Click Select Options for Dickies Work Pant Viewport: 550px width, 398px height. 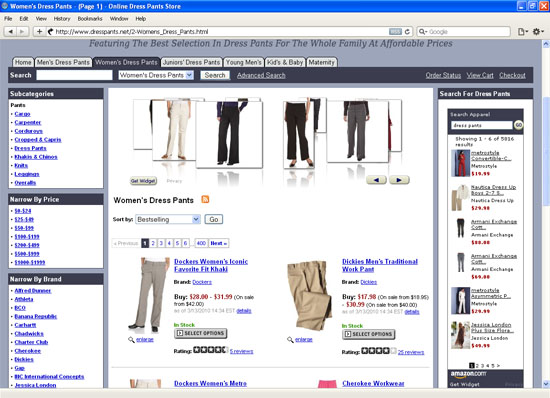[x=369, y=334]
